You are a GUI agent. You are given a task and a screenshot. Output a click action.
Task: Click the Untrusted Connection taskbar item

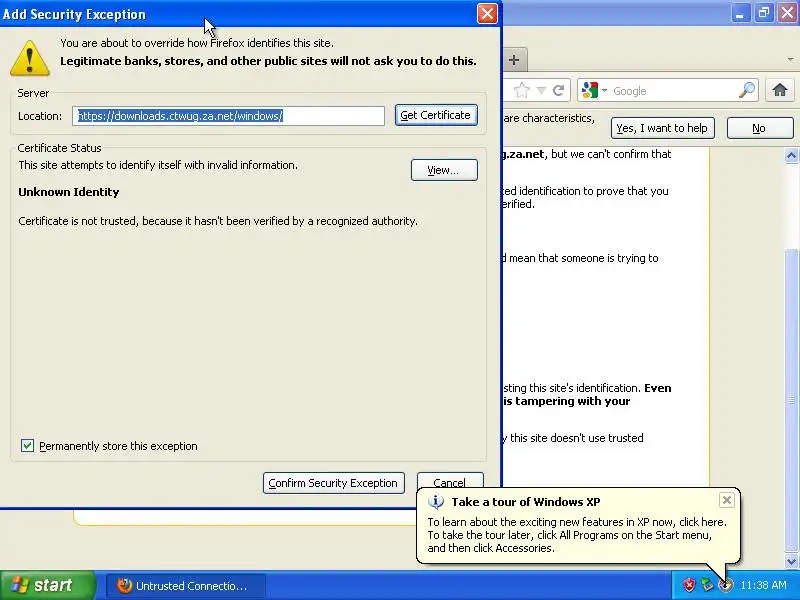186,586
